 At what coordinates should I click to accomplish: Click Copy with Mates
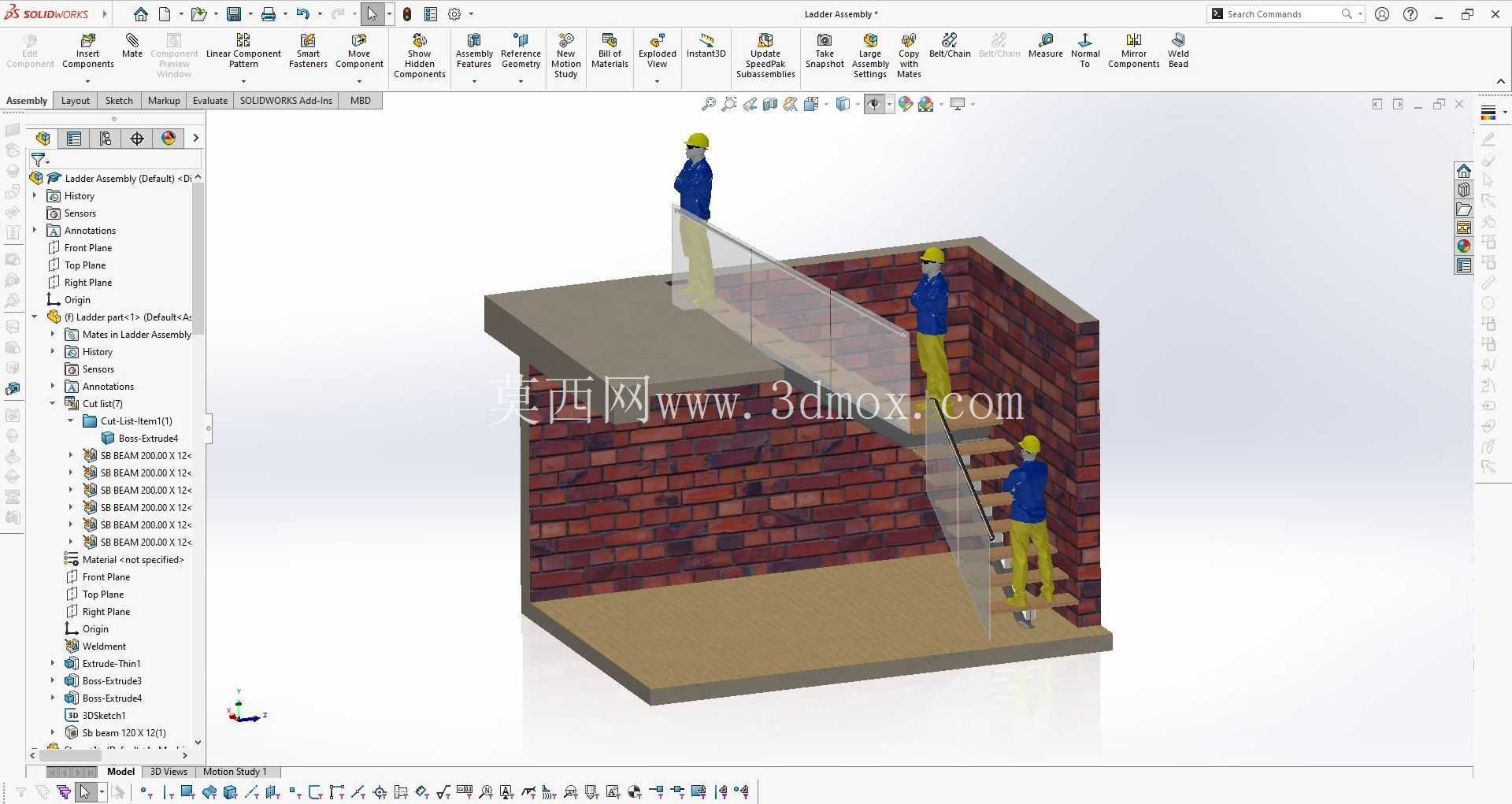909,55
